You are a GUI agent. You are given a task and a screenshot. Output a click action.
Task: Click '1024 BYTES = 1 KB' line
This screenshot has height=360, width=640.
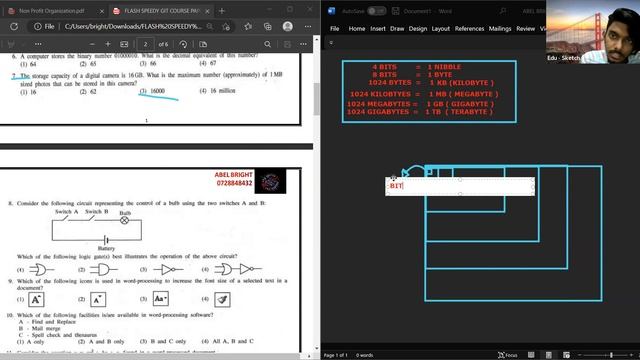(x=431, y=83)
